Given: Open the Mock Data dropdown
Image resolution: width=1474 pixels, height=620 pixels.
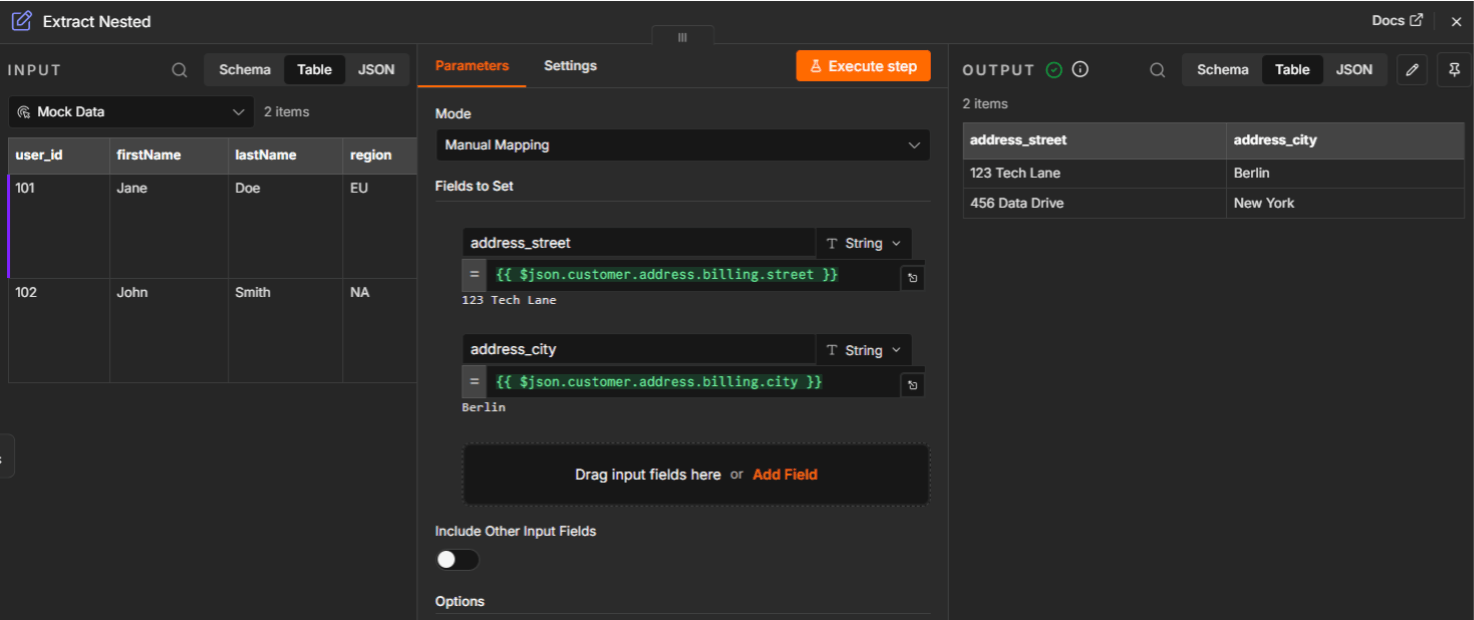Looking at the screenshot, I should [x=131, y=112].
